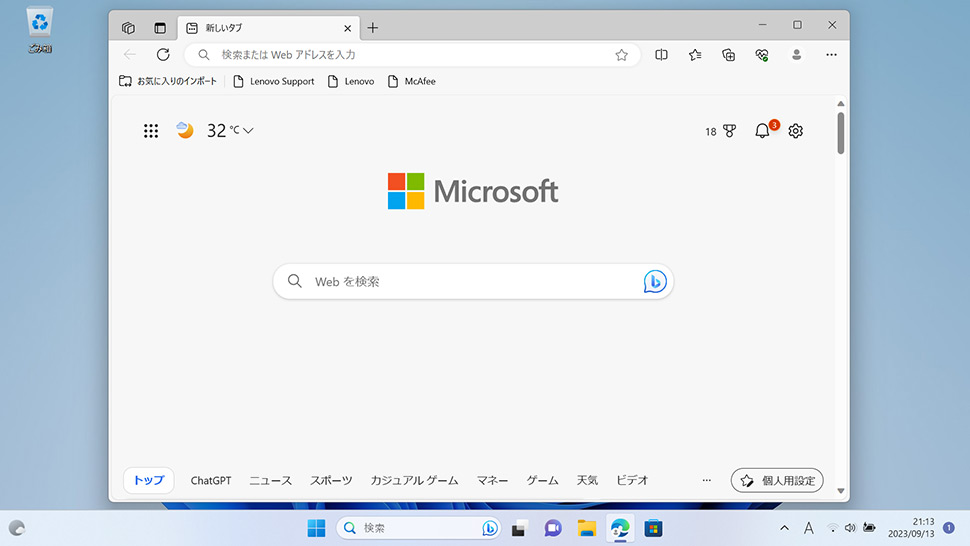The height and width of the screenshot is (546, 970).
Task: Select the ビデオ feed tab
Action: coord(632,480)
